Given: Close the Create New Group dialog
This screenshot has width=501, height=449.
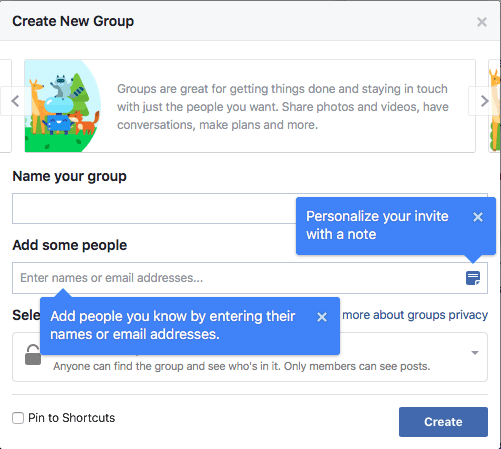Looking at the screenshot, I should coord(482,22).
